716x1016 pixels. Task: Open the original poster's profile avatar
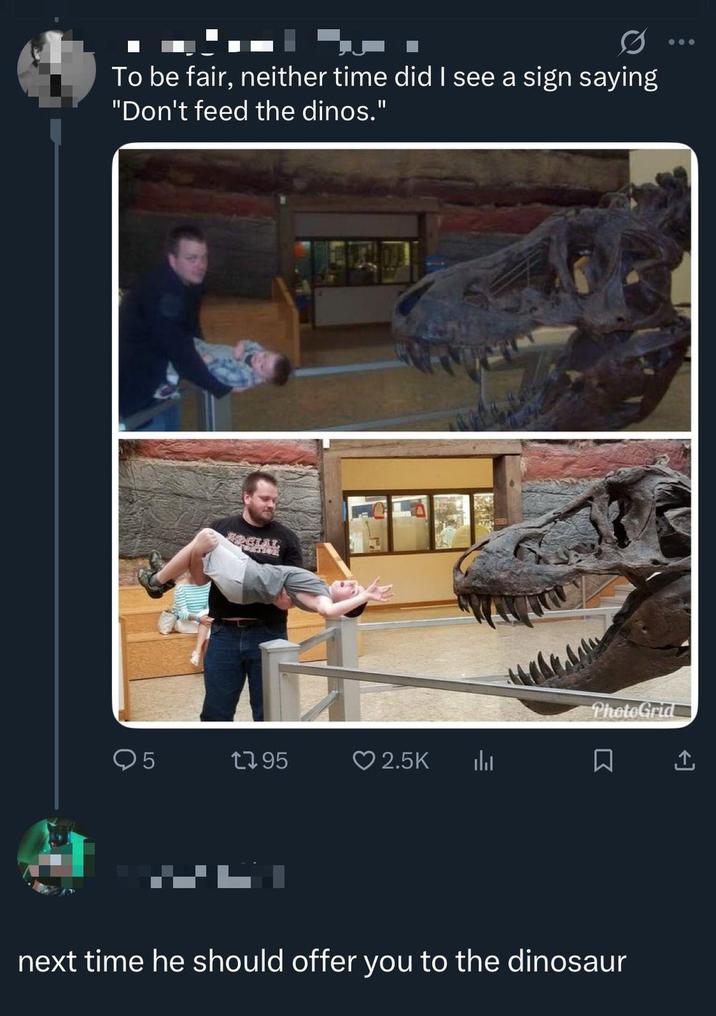pyautogui.click(x=56, y=68)
